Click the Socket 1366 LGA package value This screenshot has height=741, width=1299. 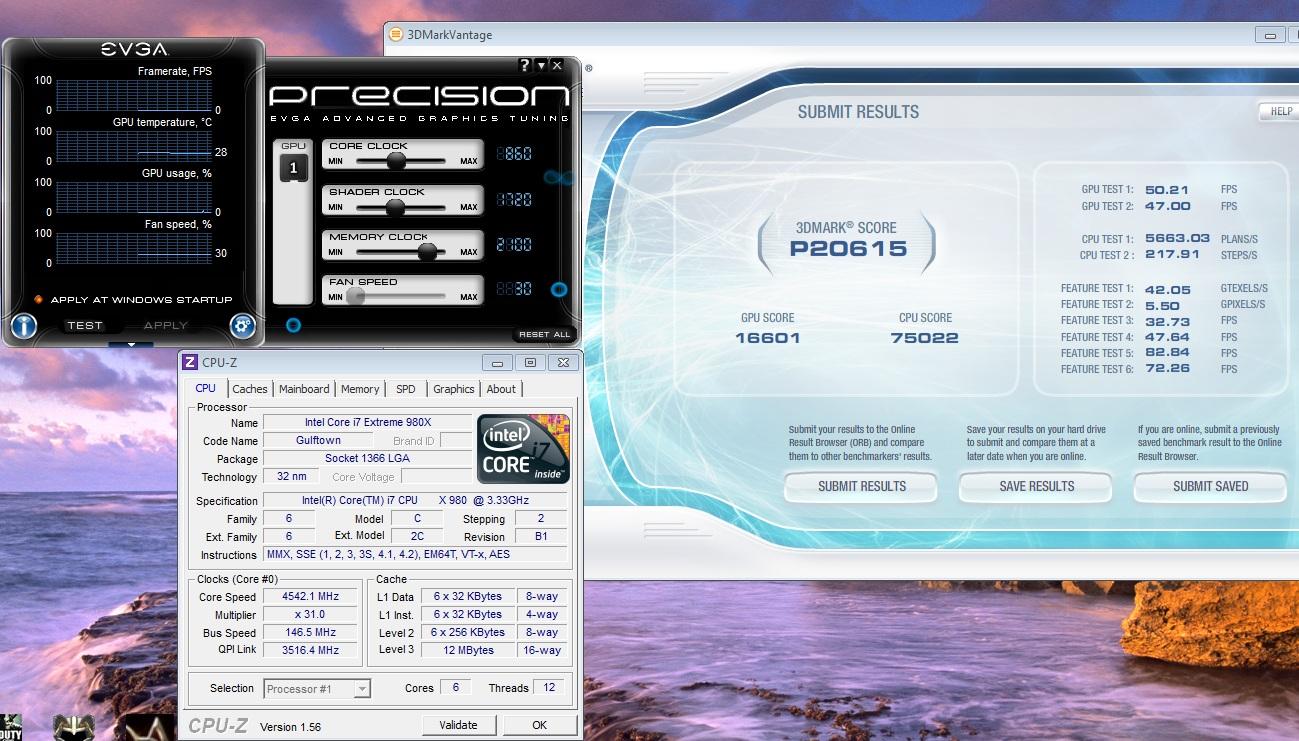click(x=367, y=458)
